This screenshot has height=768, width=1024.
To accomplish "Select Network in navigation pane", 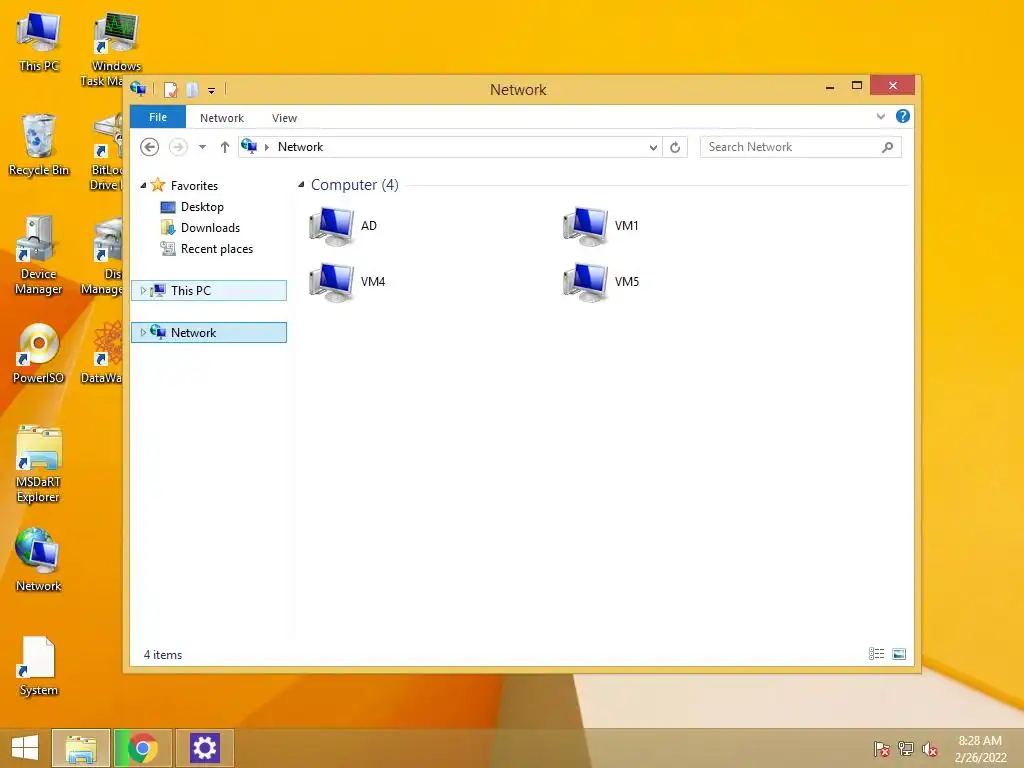I will click(209, 332).
